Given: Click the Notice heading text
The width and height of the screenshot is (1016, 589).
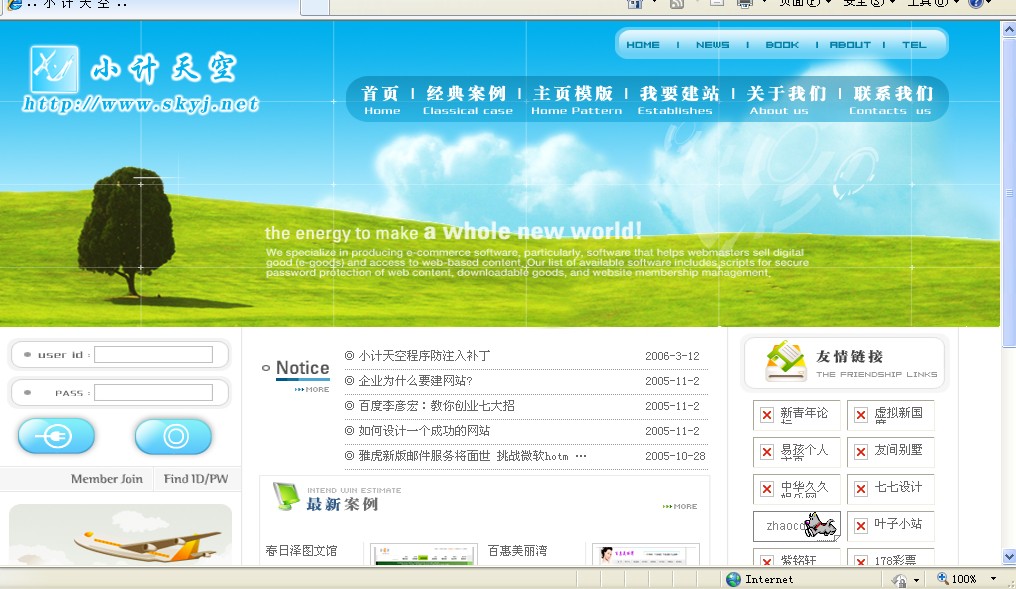Looking at the screenshot, I should [303, 367].
